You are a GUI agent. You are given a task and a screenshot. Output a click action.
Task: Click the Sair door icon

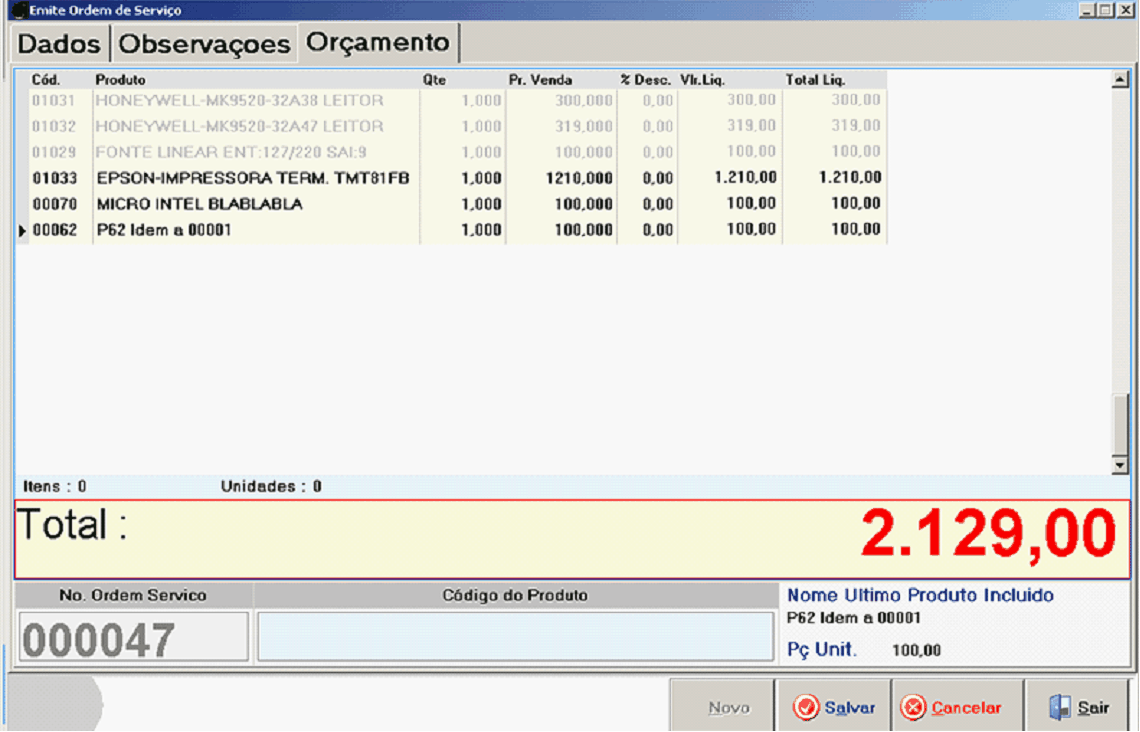[1059, 708]
